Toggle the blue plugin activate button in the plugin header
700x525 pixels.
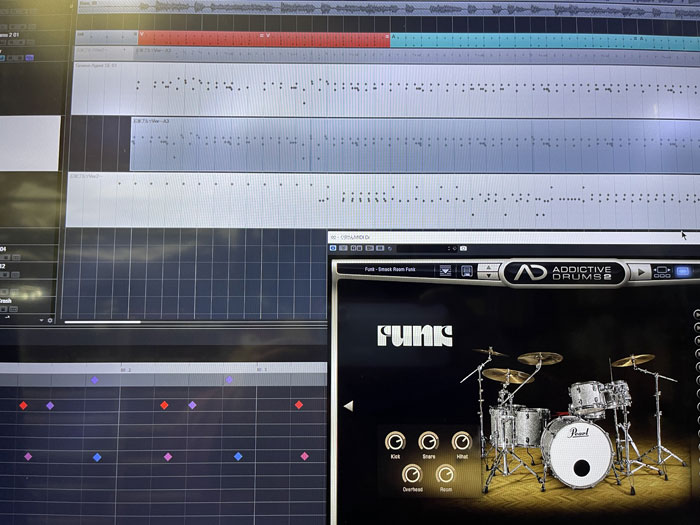pyautogui.click(x=333, y=248)
